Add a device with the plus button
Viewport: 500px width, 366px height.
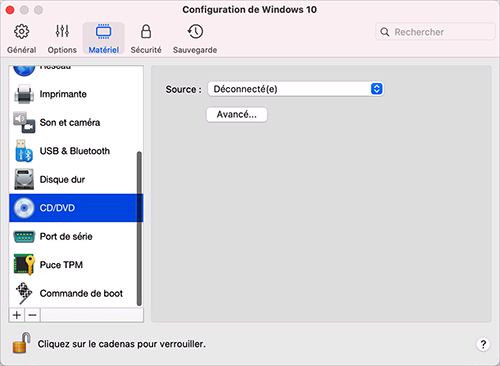(17, 315)
